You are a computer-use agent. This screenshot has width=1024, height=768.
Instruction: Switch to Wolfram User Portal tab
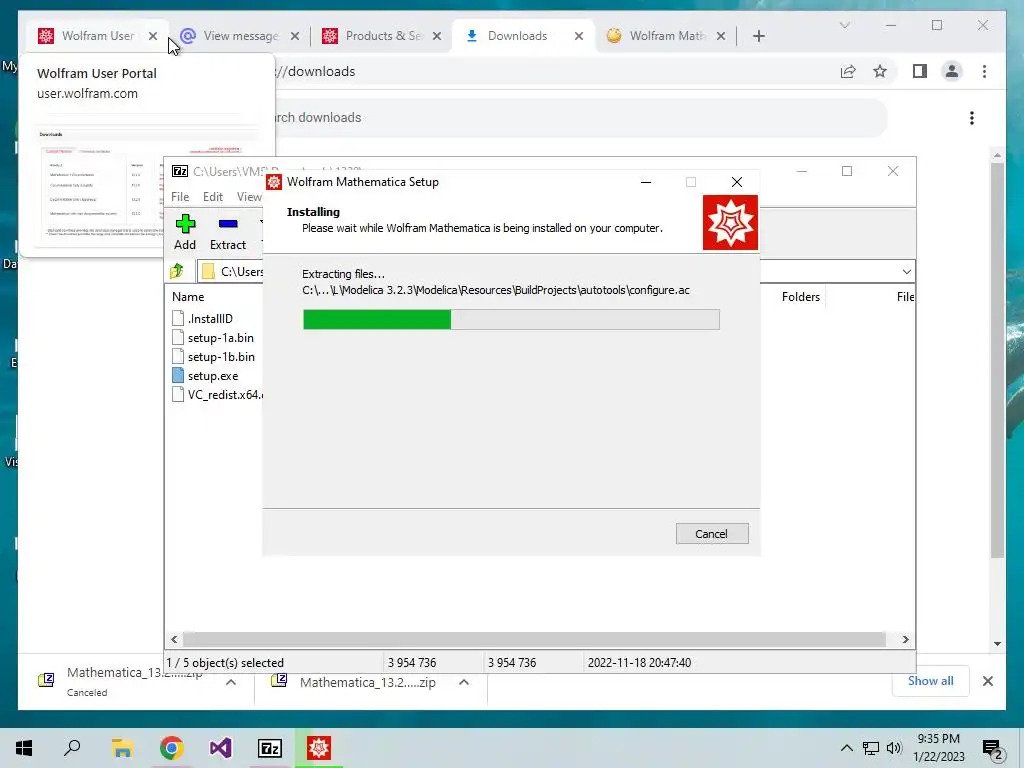click(98, 36)
